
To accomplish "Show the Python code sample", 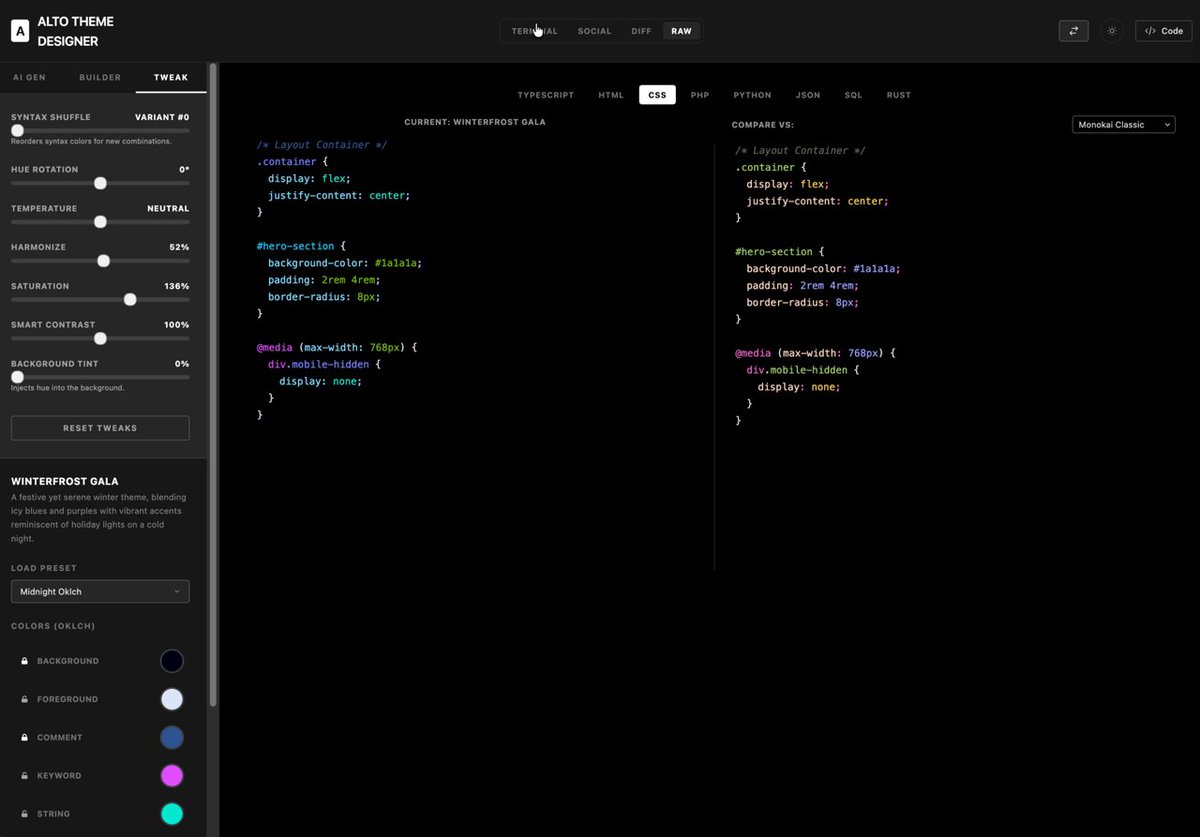I will click(x=752, y=95).
